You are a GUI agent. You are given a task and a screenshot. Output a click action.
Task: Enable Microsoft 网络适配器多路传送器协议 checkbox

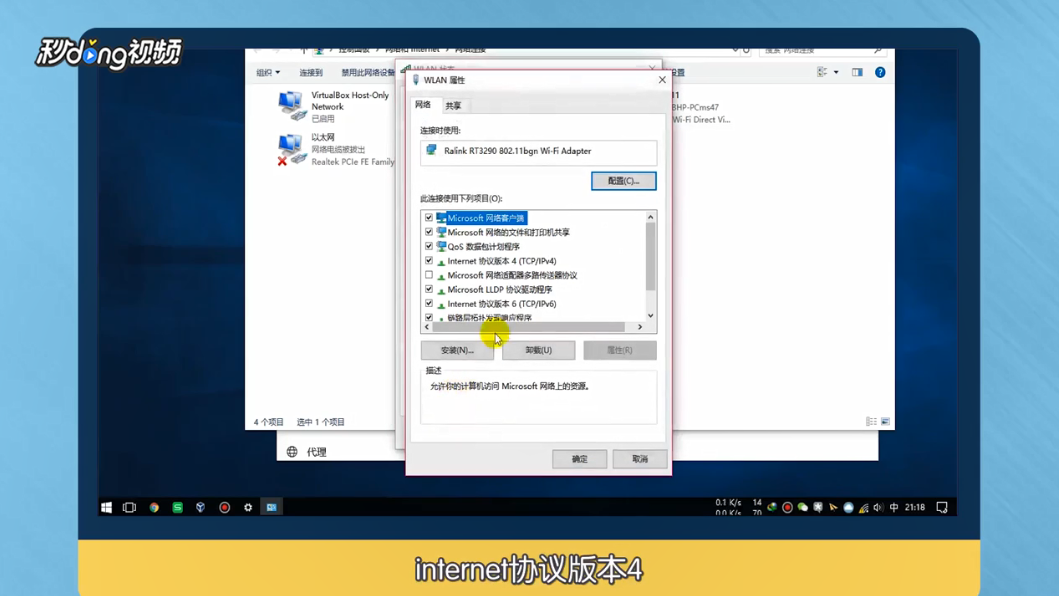429,275
